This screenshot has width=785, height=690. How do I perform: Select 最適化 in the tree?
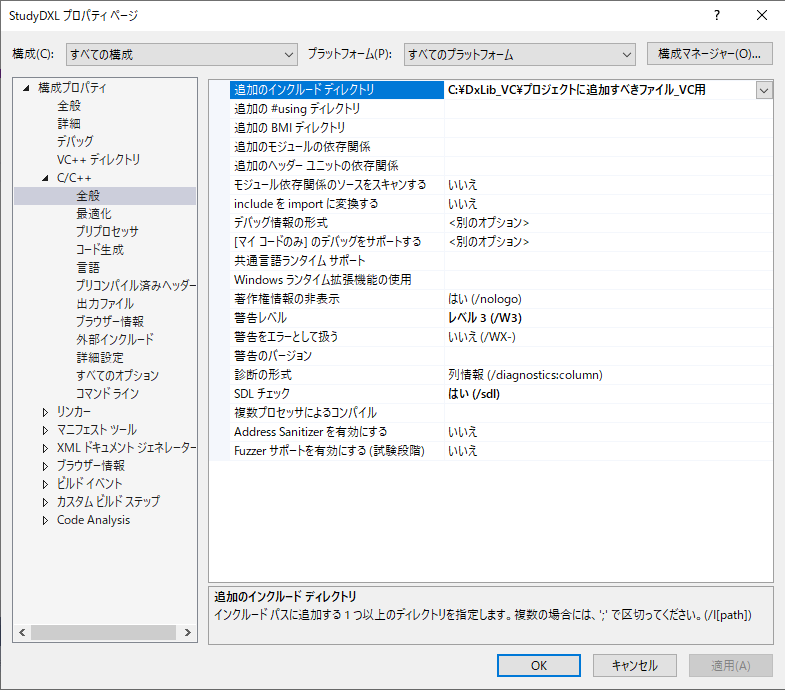[94, 214]
